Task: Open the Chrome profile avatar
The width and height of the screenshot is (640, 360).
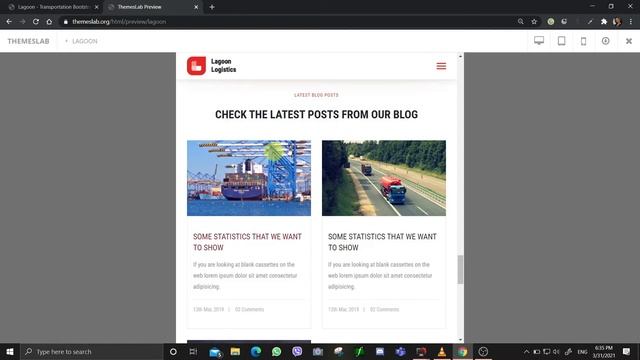Action: pos(617,22)
